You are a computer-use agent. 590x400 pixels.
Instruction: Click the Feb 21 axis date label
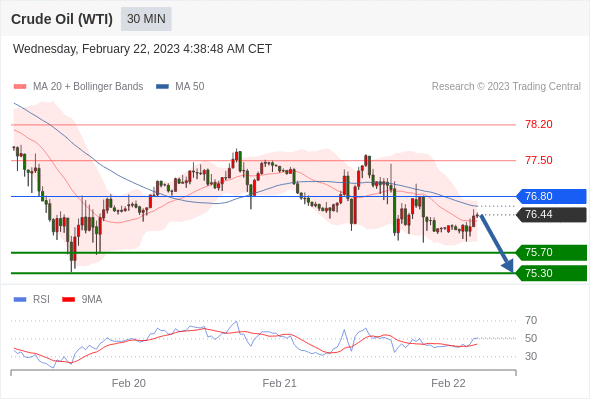279,383
